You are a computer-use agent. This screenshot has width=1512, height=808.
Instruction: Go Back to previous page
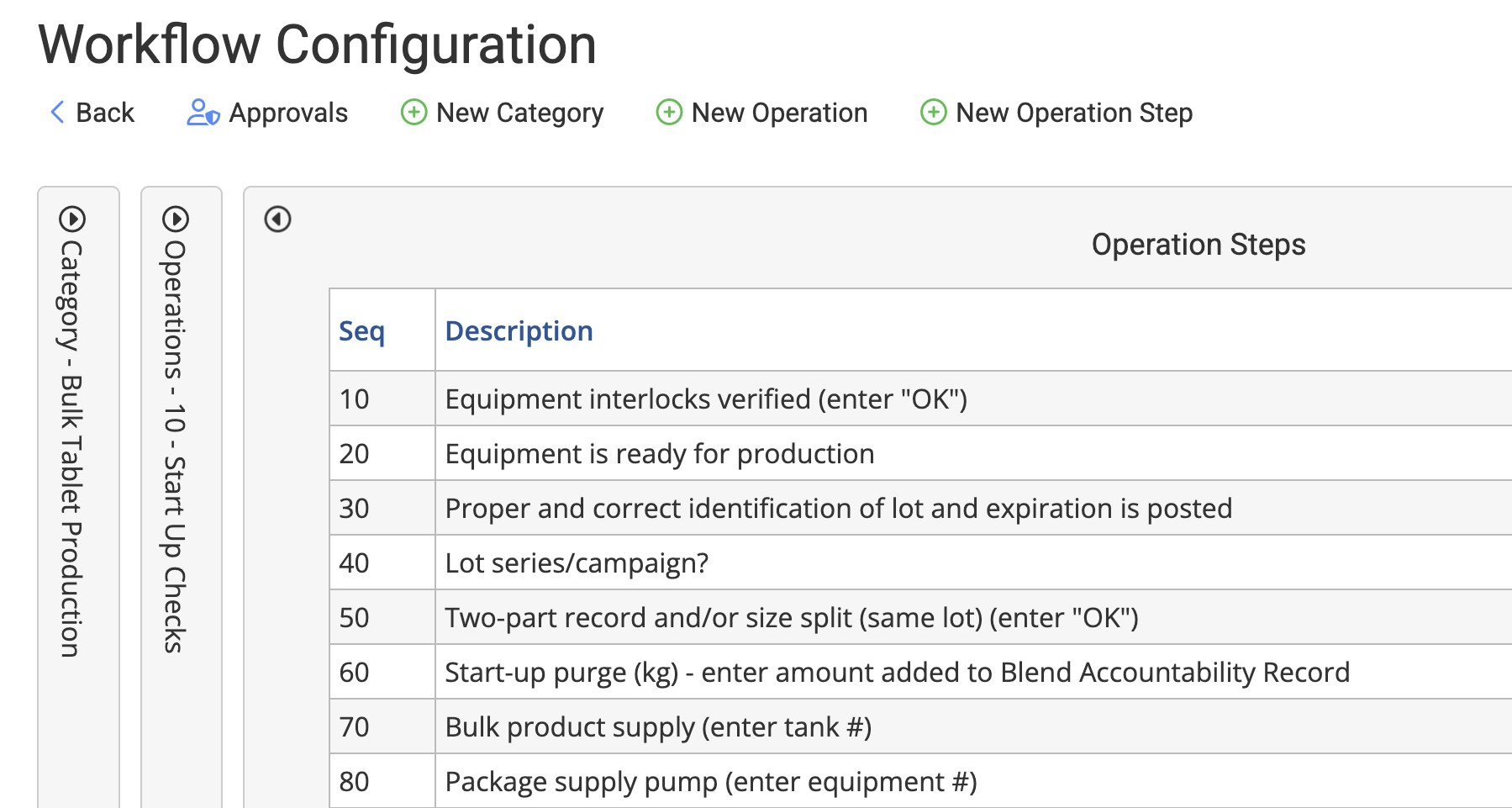pyautogui.click(x=104, y=113)
